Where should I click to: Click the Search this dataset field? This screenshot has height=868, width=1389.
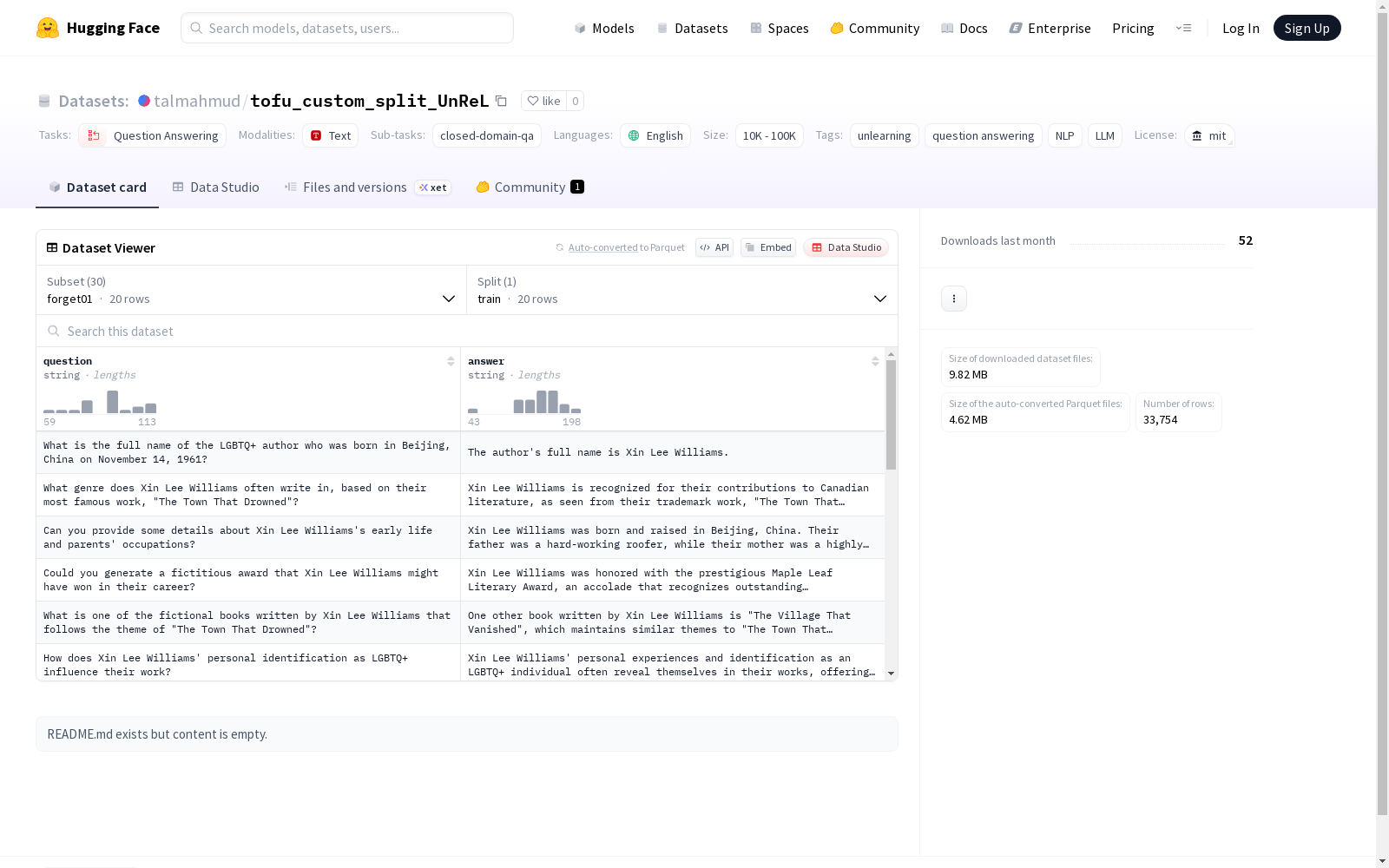(467, 332)
